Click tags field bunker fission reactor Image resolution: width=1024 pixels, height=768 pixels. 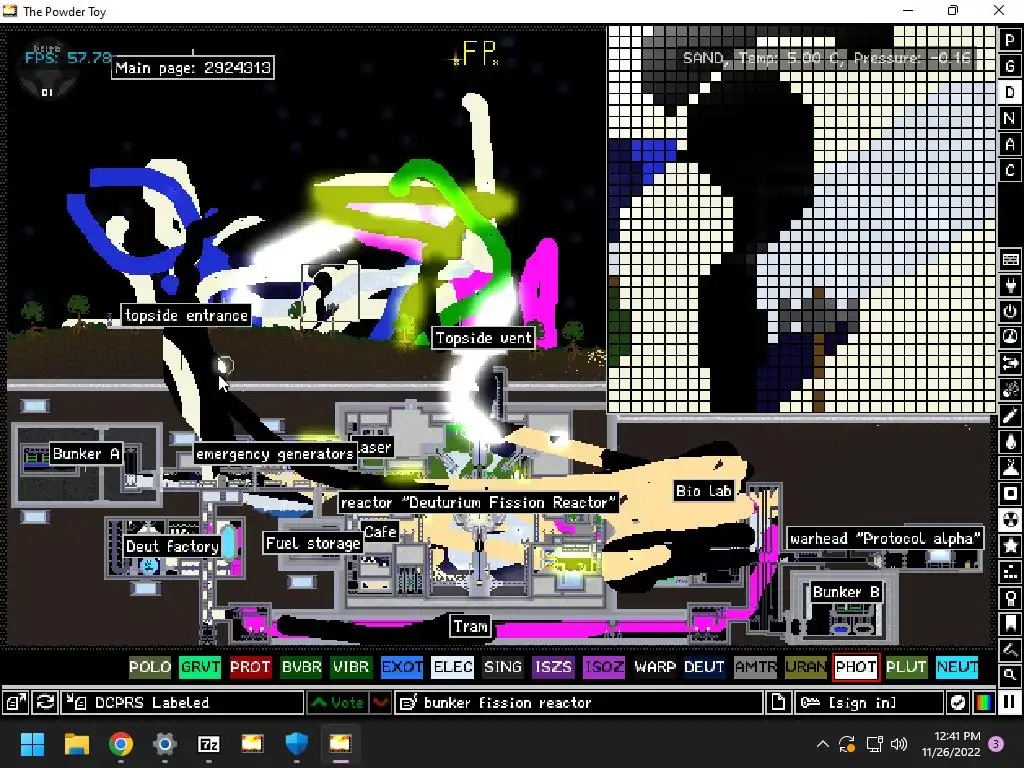[579, 703]
